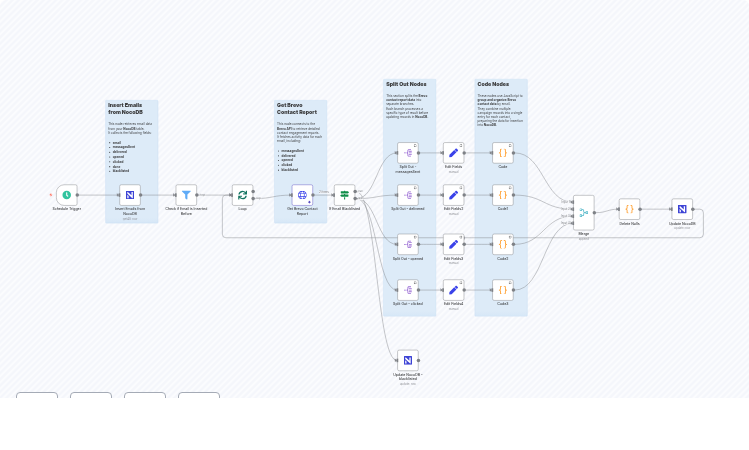Click the Code Nodes sticky note heading
The width and height of the screenshot is (749, 450).
(x=493, y=85)
